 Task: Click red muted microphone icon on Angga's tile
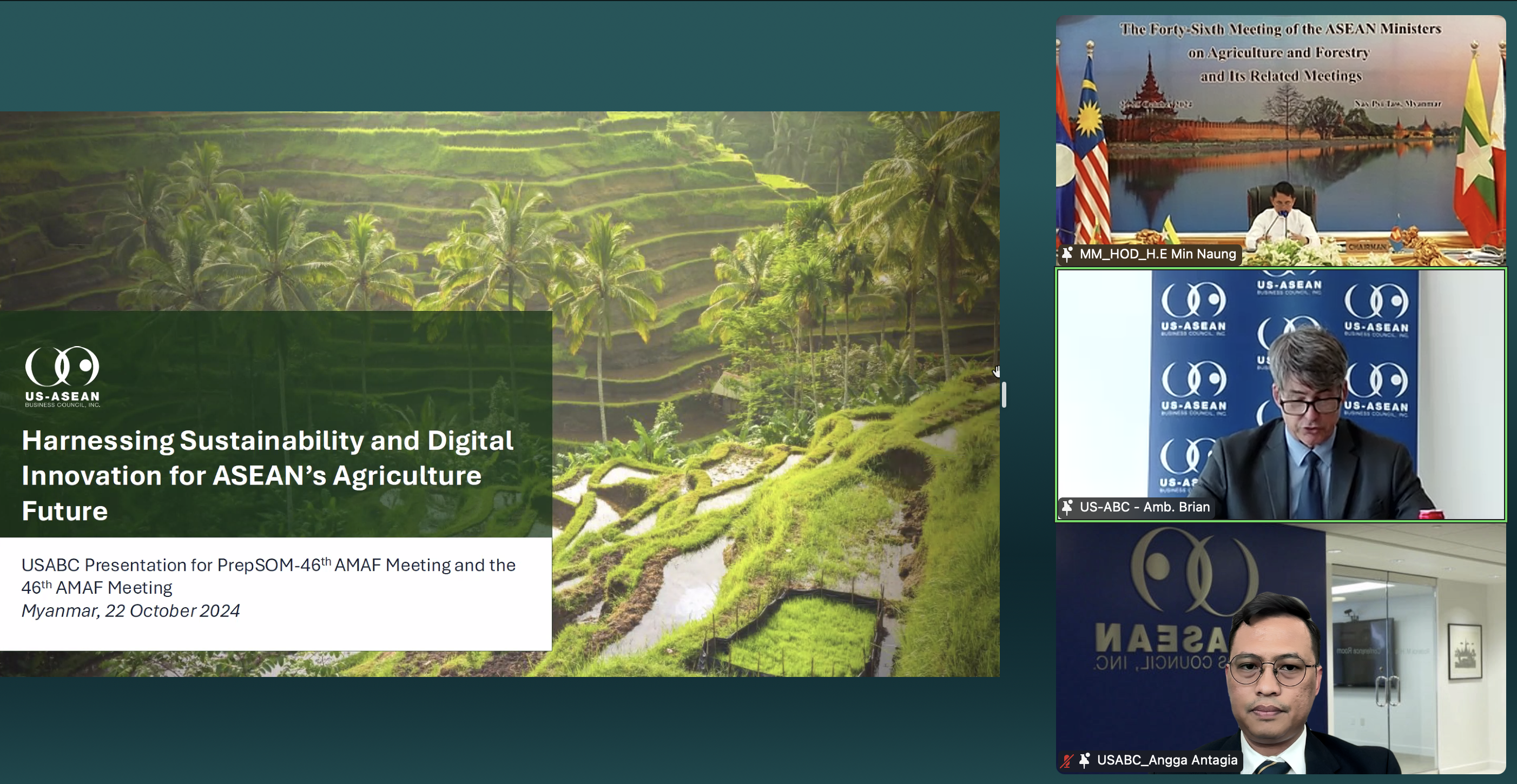[x=1066, y=760]
